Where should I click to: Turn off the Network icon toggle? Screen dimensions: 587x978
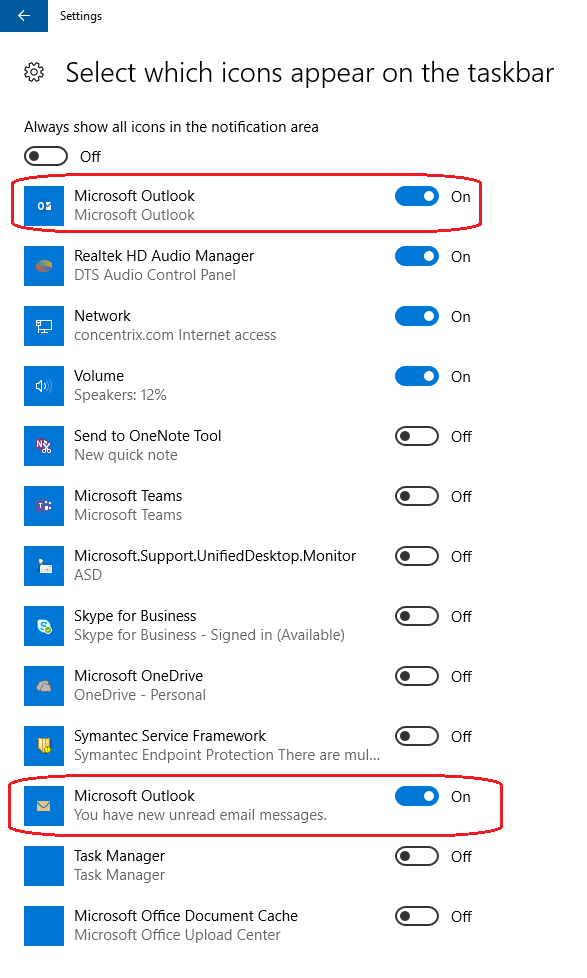pyautogui.click(x=417, y=316)
